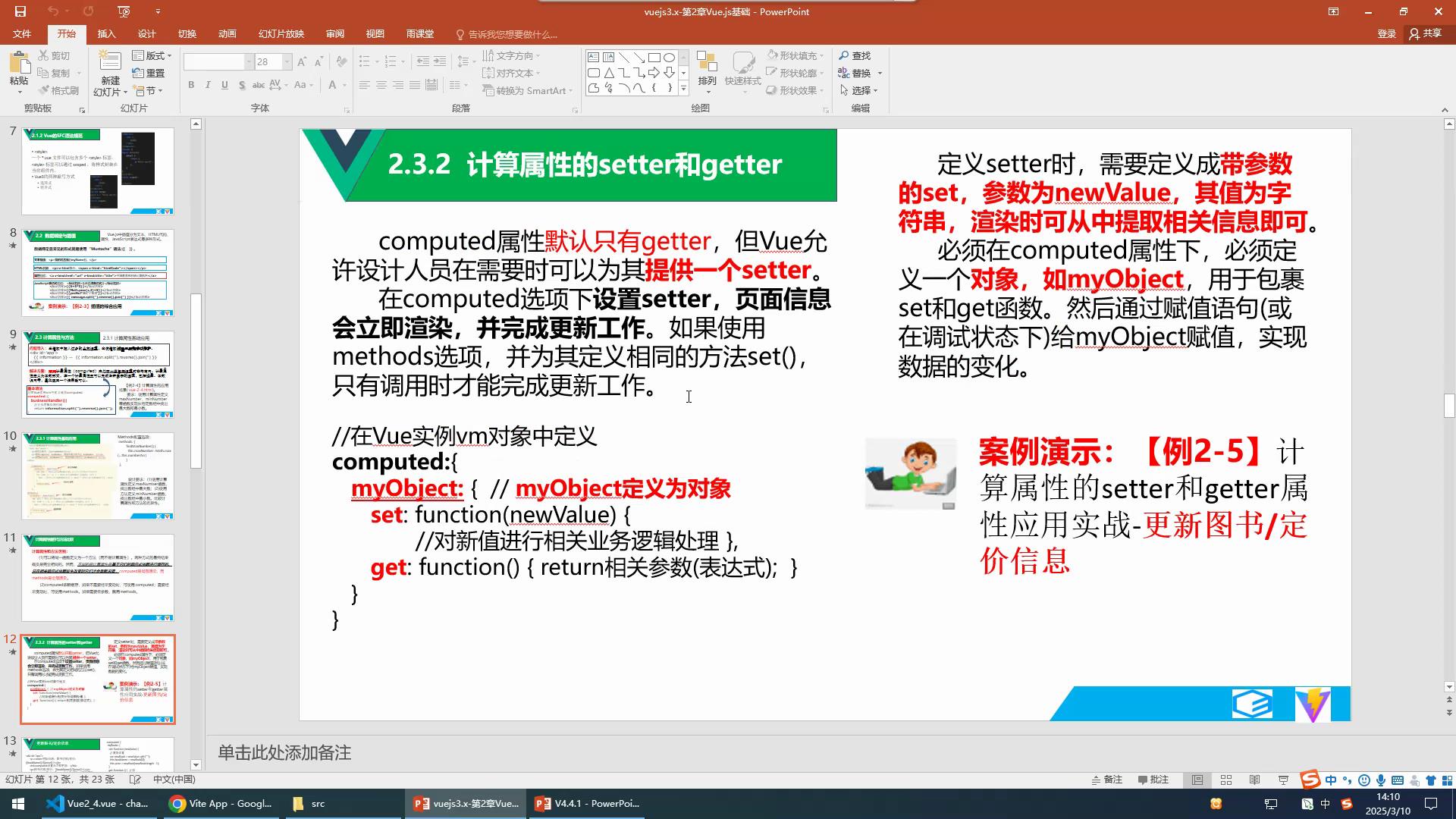
Task: Click the Find (查找) magnifier icon
Action: click(844, 55)
